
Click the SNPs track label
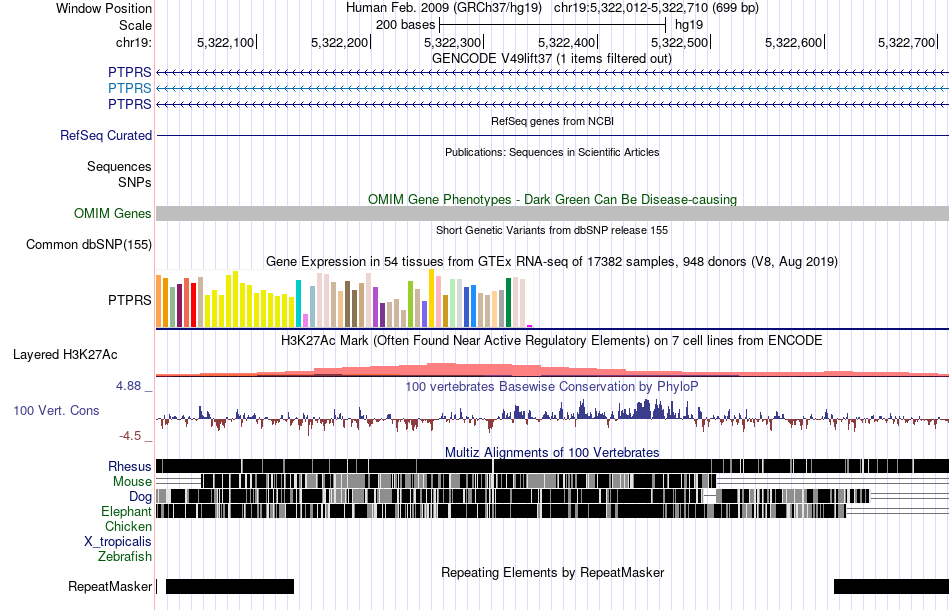[x=135, y=182]
